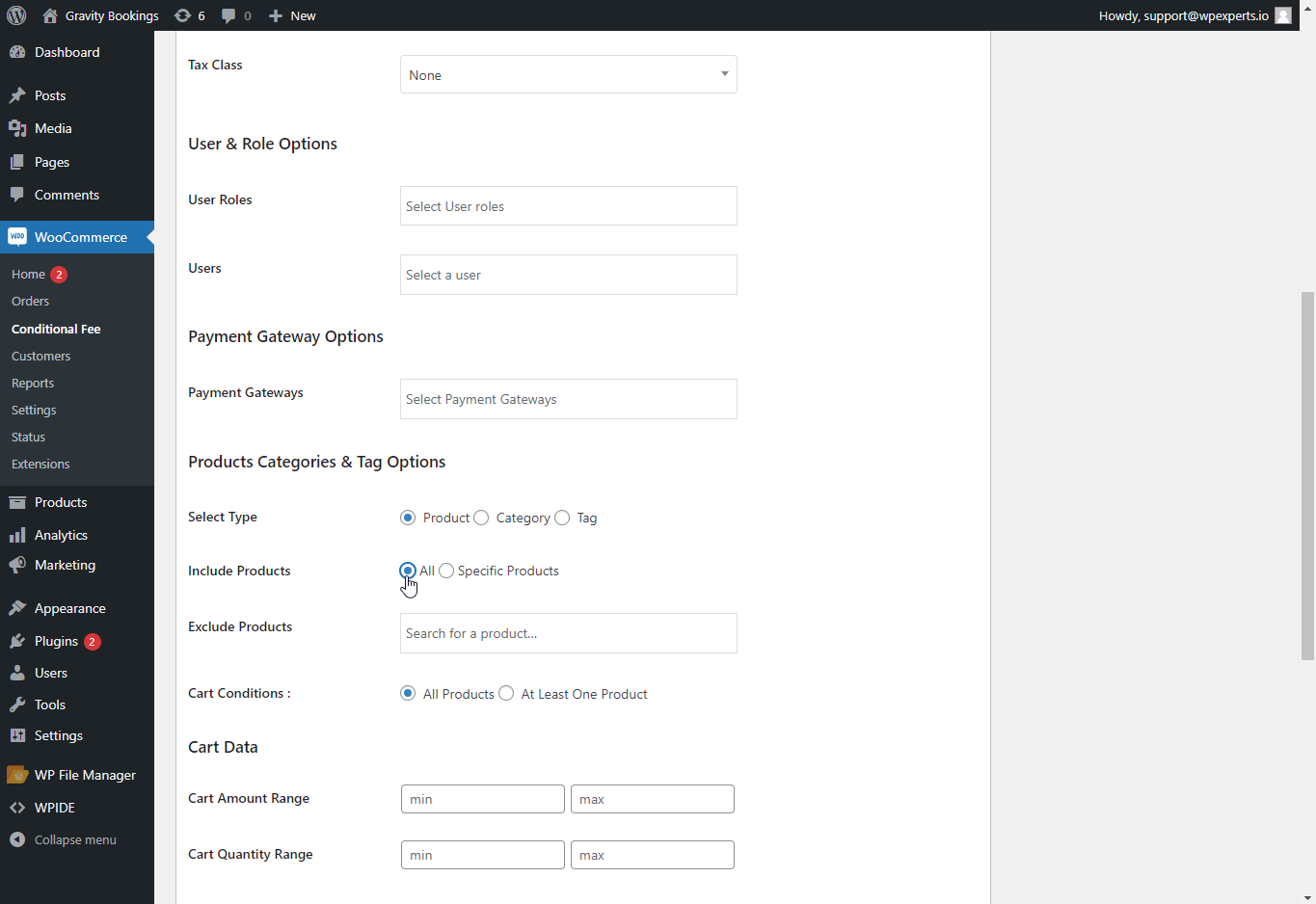Select the Product radio button
Screen dimensions: 1316x904
click(408, 518)
